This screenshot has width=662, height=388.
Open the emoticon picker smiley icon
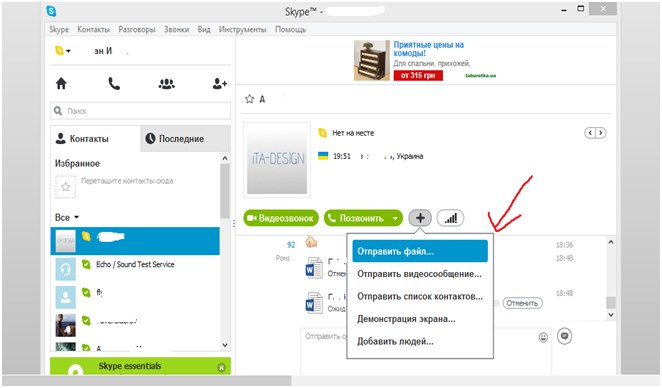point(543,337)
